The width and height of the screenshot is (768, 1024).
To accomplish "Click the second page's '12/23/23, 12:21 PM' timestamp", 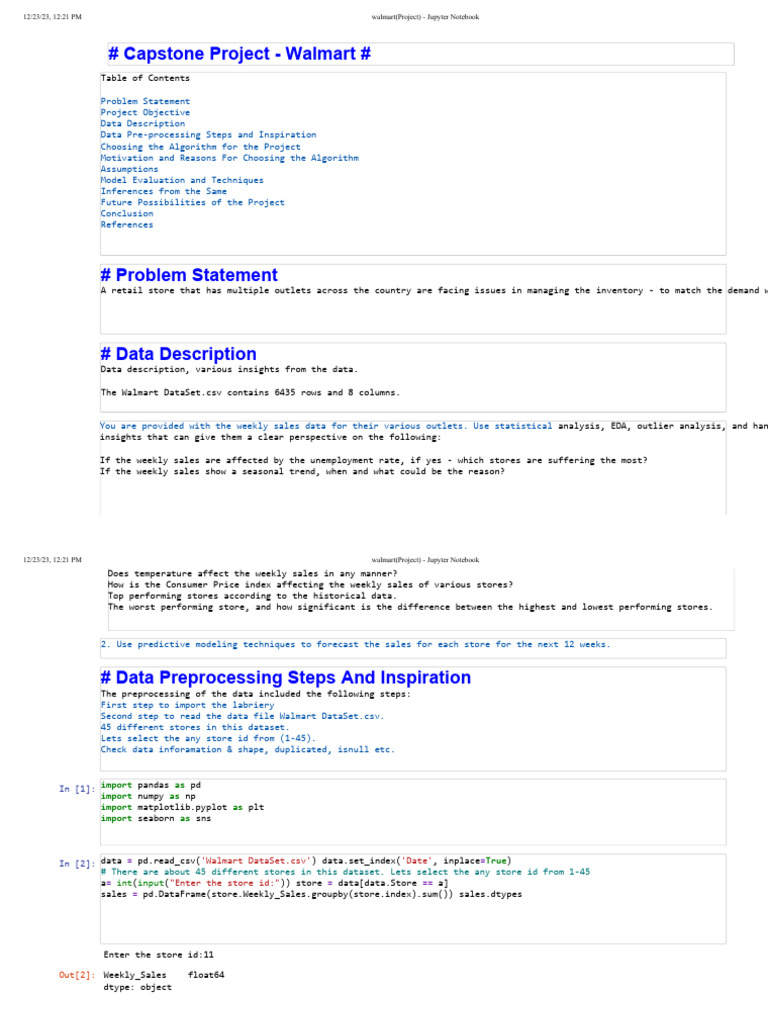I will point(52,560).
